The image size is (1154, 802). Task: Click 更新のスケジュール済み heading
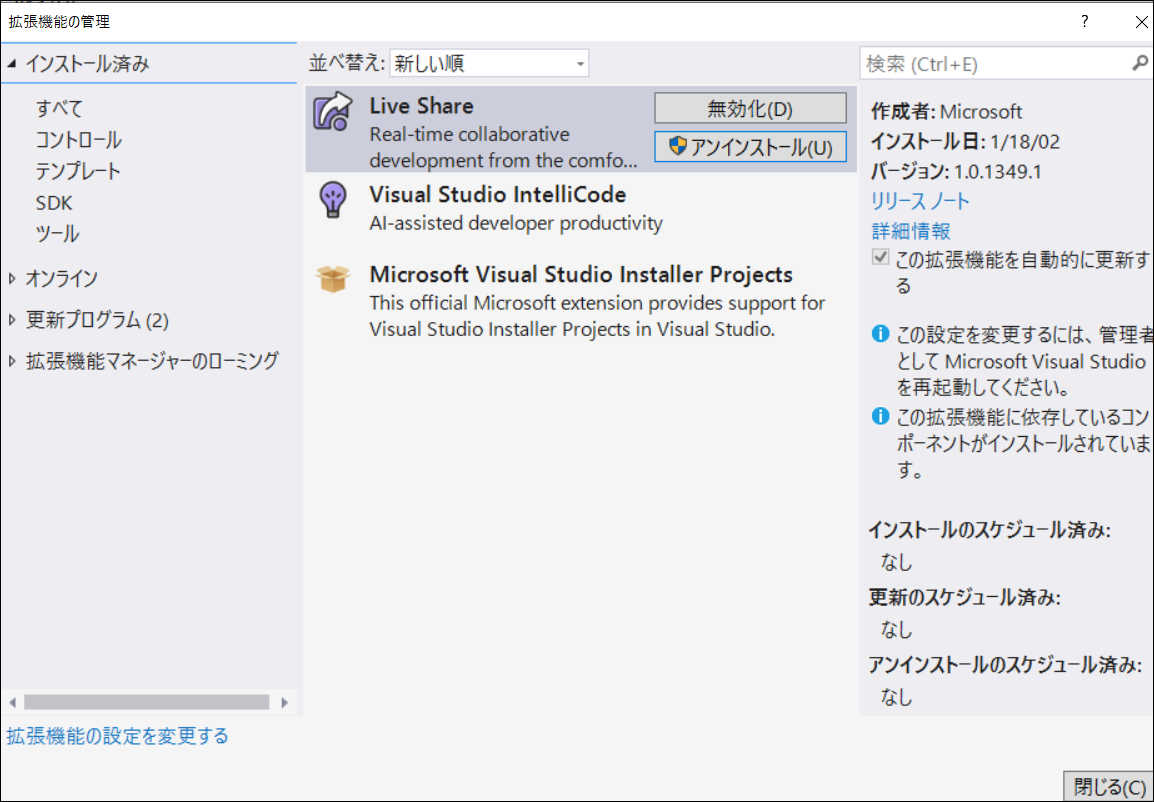[x=964, y=597]
